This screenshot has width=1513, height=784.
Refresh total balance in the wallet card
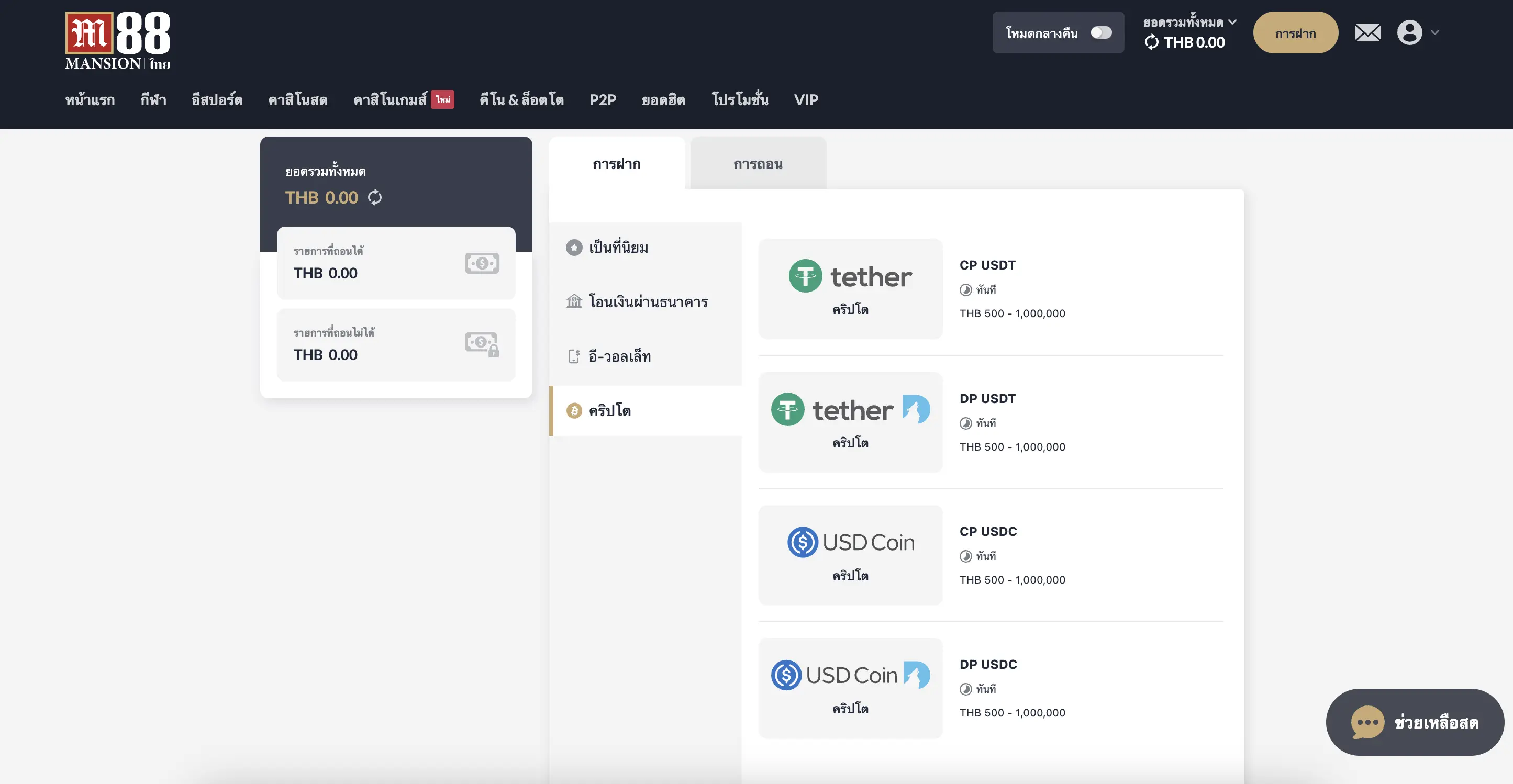[x=375, y=197]
